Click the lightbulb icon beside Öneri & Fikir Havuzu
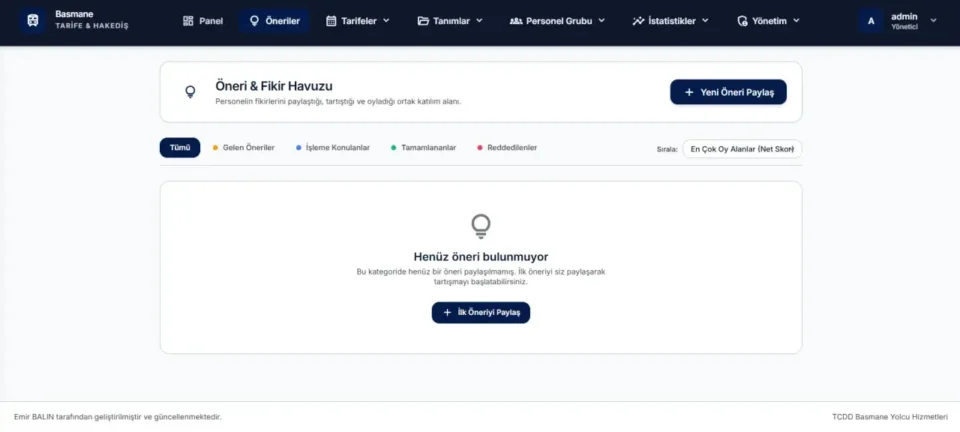Image resolution: width=960 pixels, height=432 pixels. click(190, 92)
